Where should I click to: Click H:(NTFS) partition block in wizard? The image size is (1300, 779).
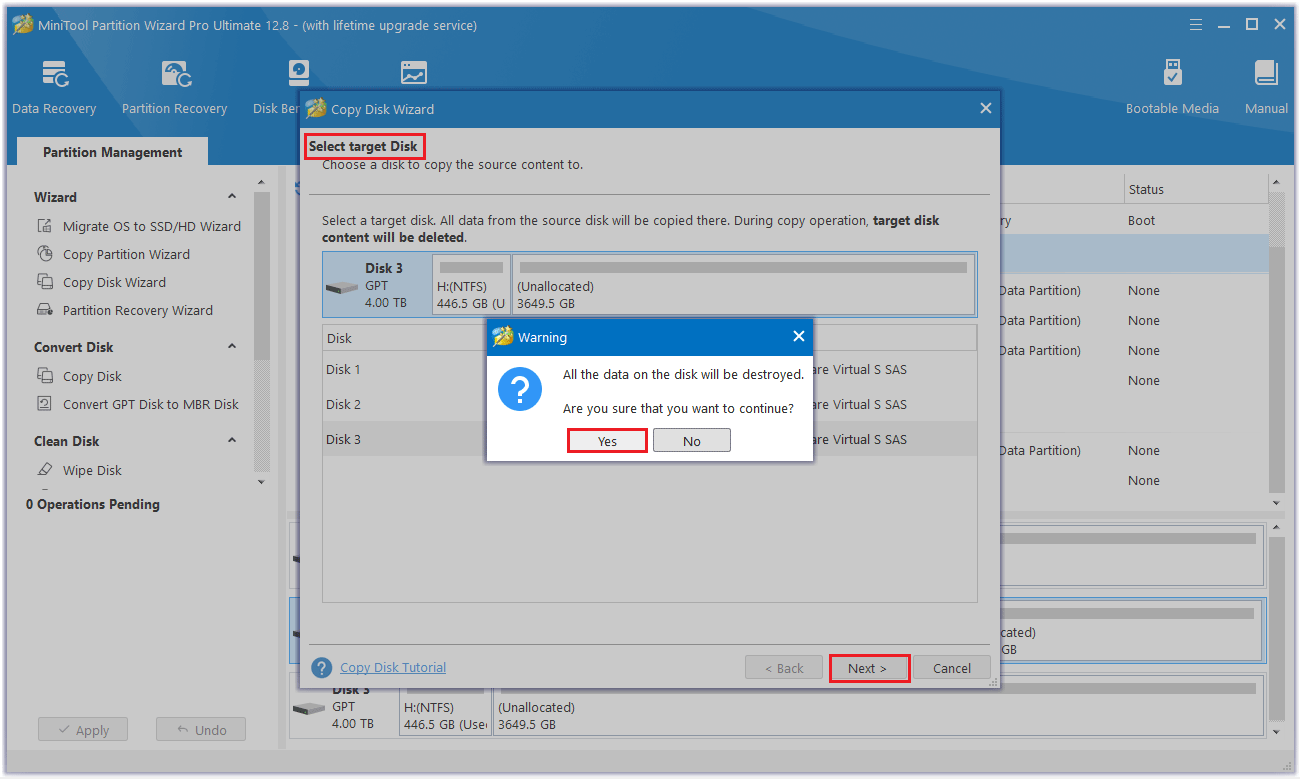point(471,285)
